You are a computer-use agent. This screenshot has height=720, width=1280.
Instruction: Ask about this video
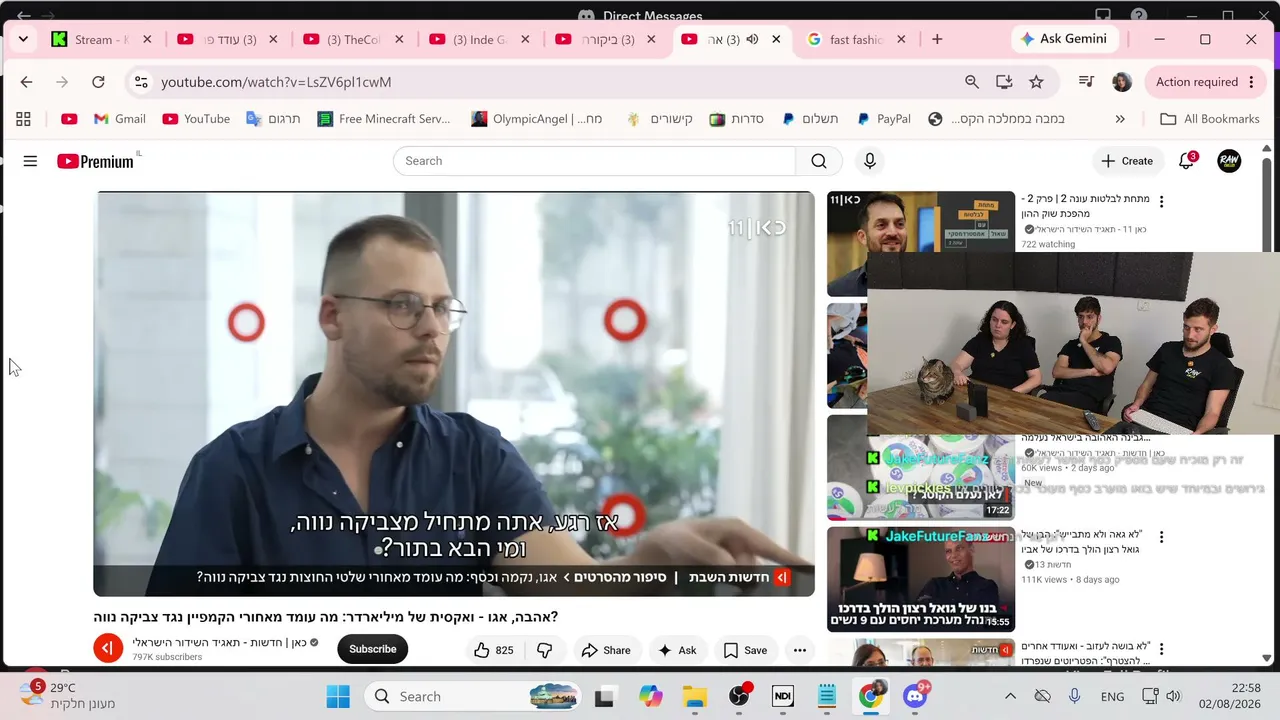click(677, 650)
